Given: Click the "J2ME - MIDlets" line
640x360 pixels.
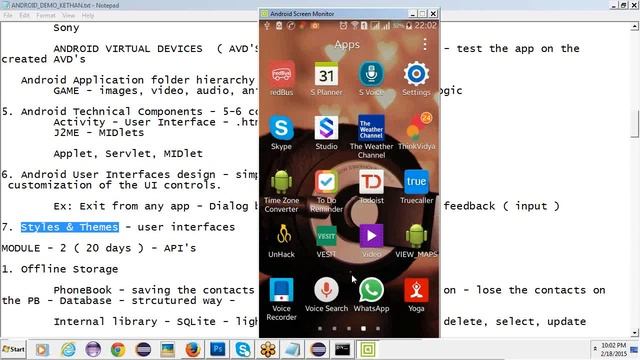Looking at the screenshot, I should [99, 133].
